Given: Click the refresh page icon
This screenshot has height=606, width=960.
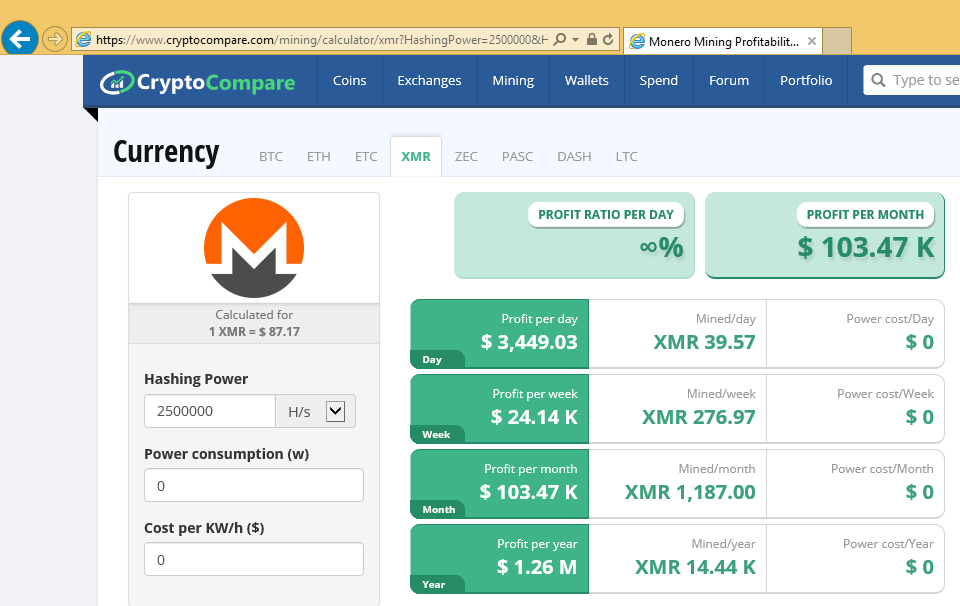Looking at the screenshot, I should pyautogui.click(x=607, y=40).
